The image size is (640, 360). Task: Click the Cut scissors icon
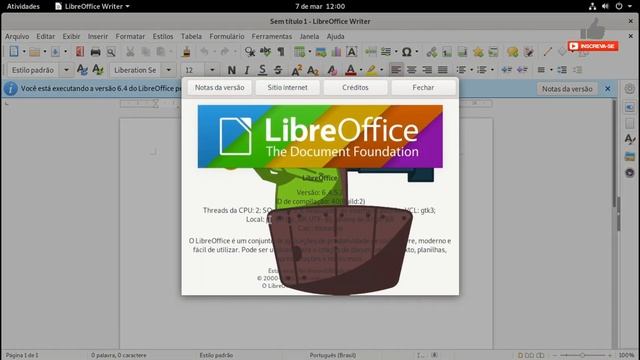pyautogui.click(x=130, y=52)
